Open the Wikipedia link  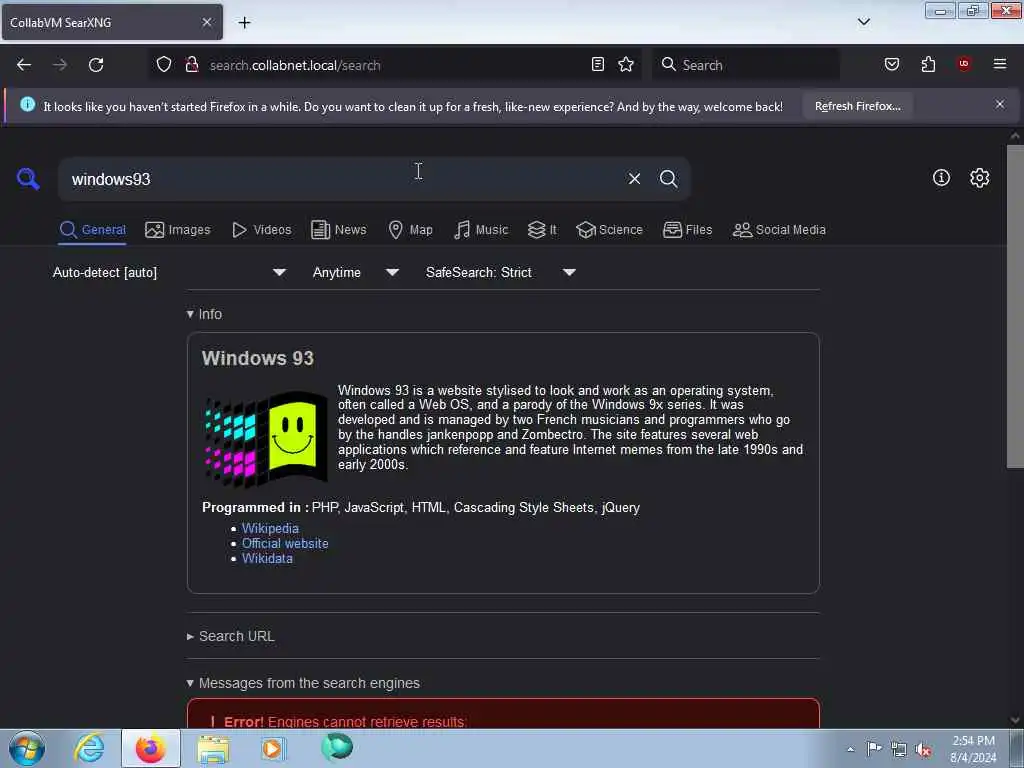point(270,528)
